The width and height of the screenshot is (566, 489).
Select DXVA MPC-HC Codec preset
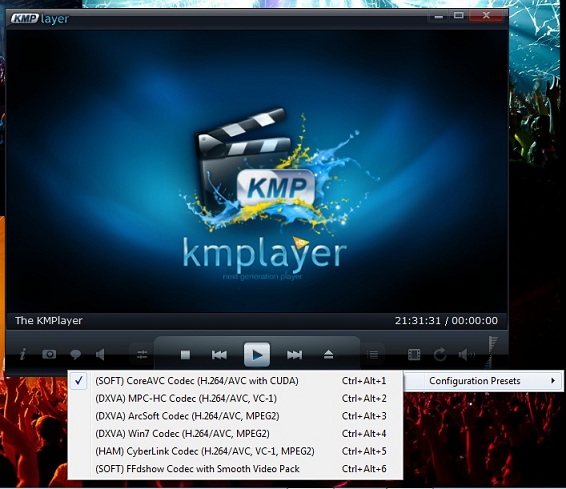(x=235, y=398)
